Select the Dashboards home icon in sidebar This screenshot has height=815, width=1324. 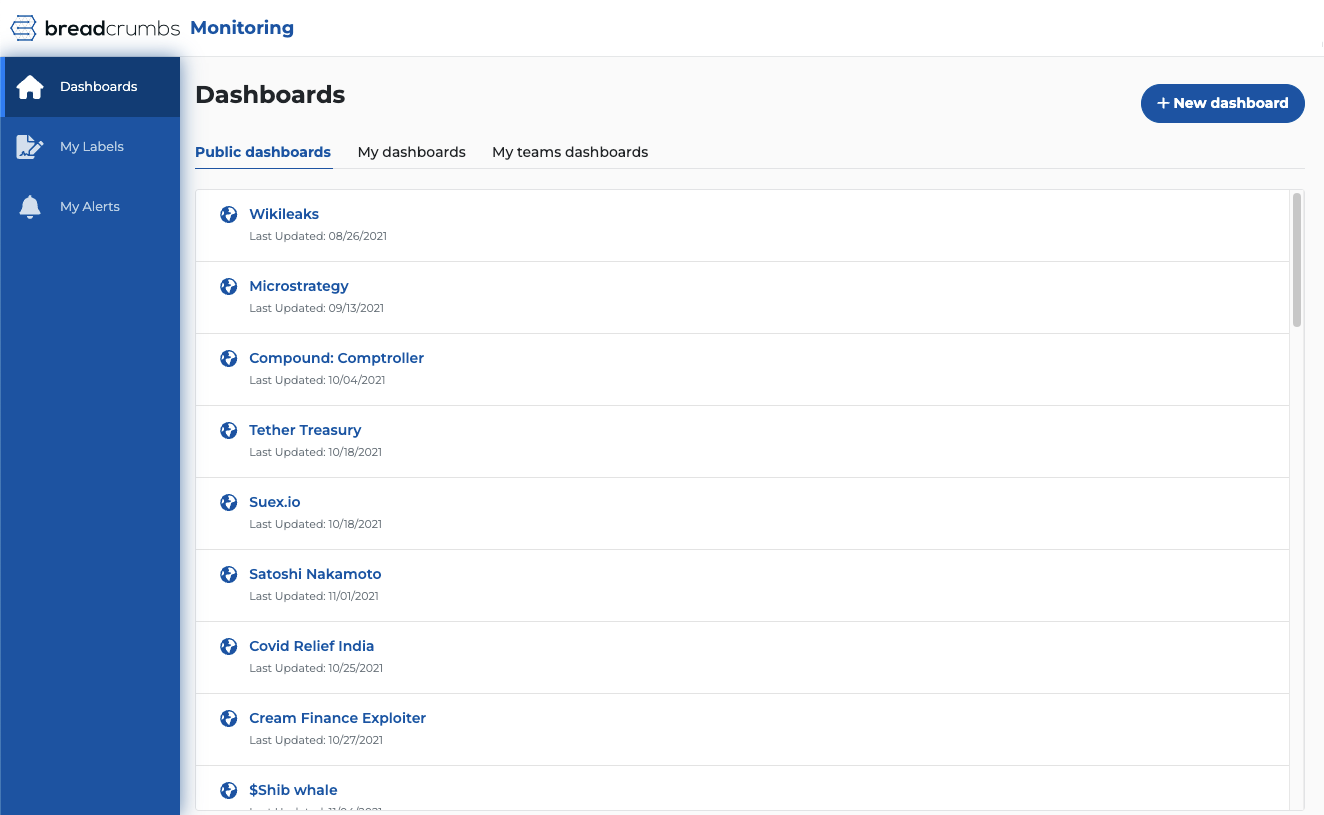(x=30, y=87)
